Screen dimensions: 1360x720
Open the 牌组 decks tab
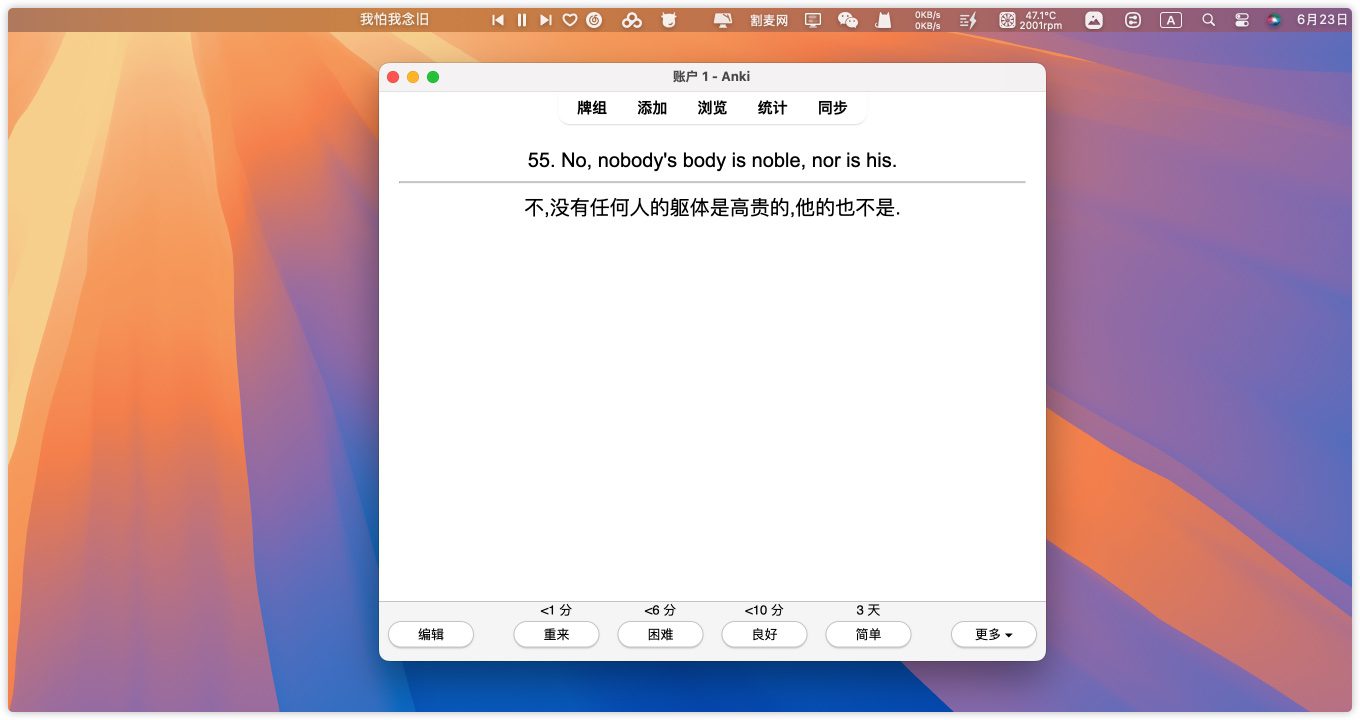(x=592, y=108)
